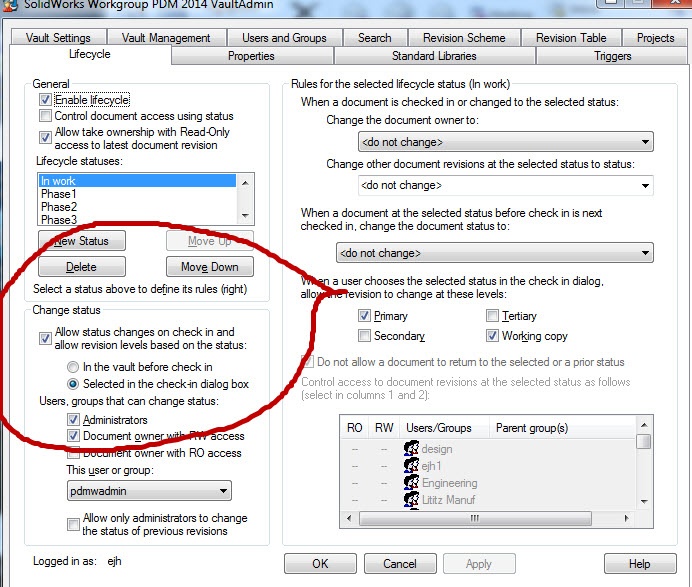The image size is (692, 587).
Task: Click down arrow of lifecycle statuses list
Action: click(245, 216)
